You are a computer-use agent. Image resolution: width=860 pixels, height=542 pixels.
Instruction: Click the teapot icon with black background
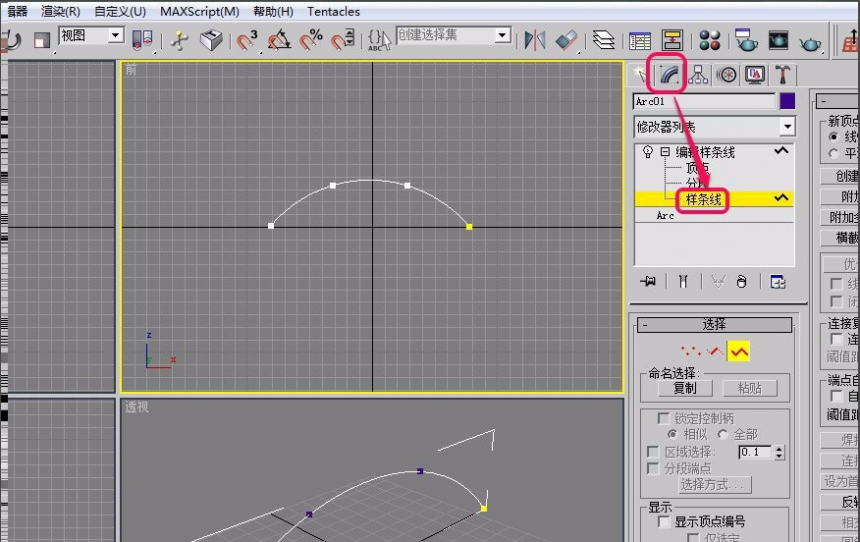tap(778, 40)
